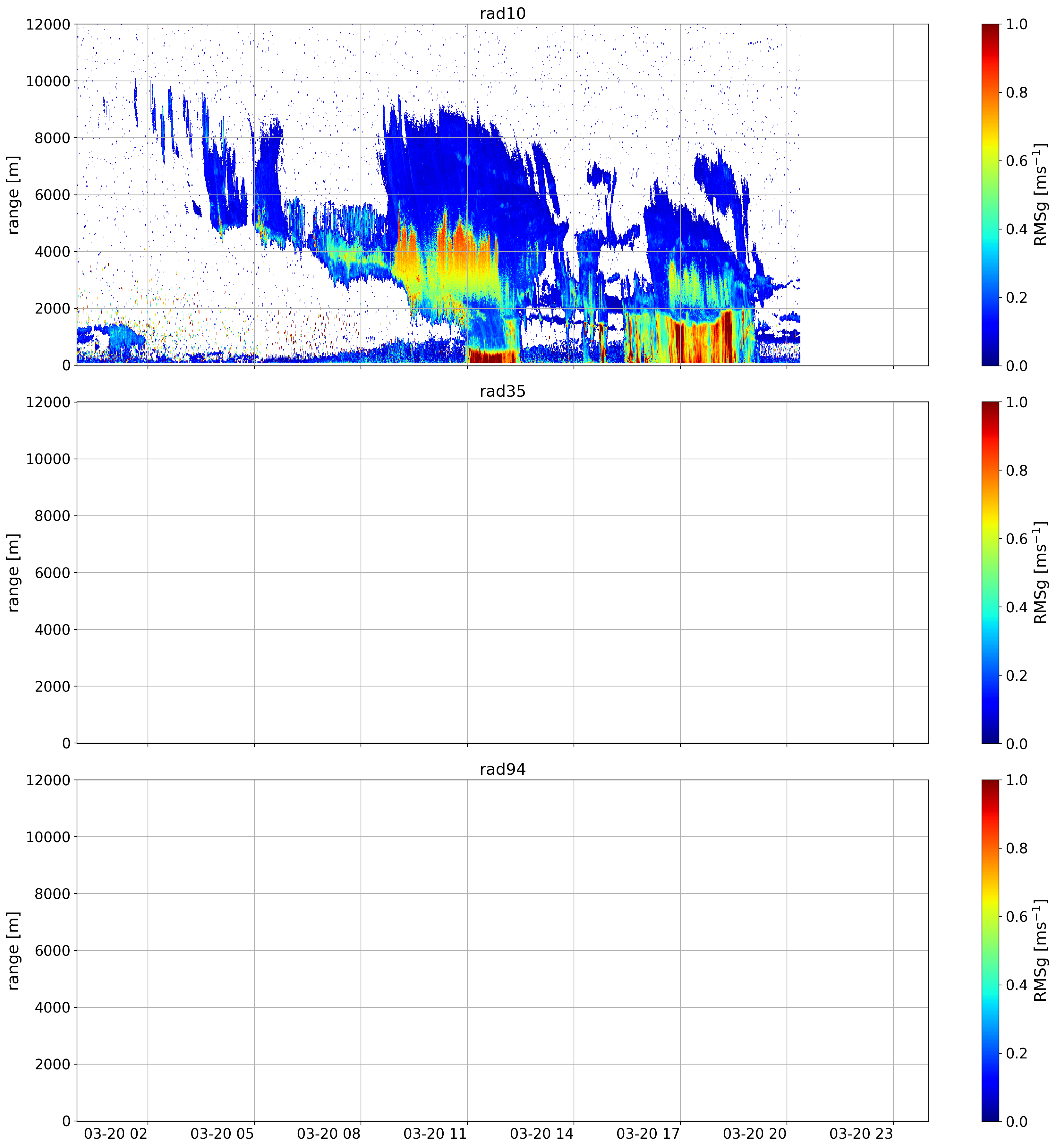This screenshot has width=1057, height=1148.
Task: Click the 12000 y-axis tick of rad94
Action: (48, 781)
